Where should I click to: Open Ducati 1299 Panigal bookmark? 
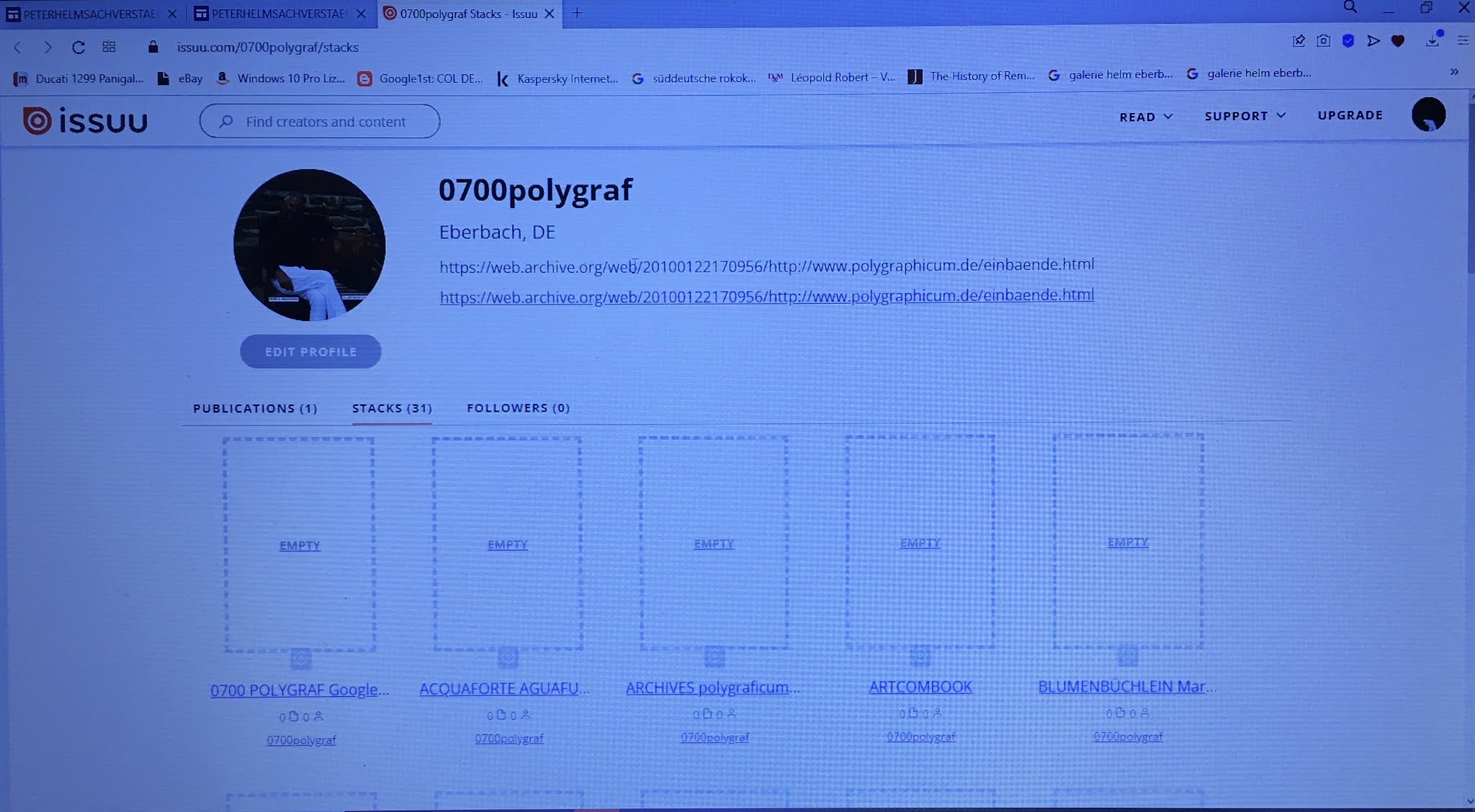(79, 78)
